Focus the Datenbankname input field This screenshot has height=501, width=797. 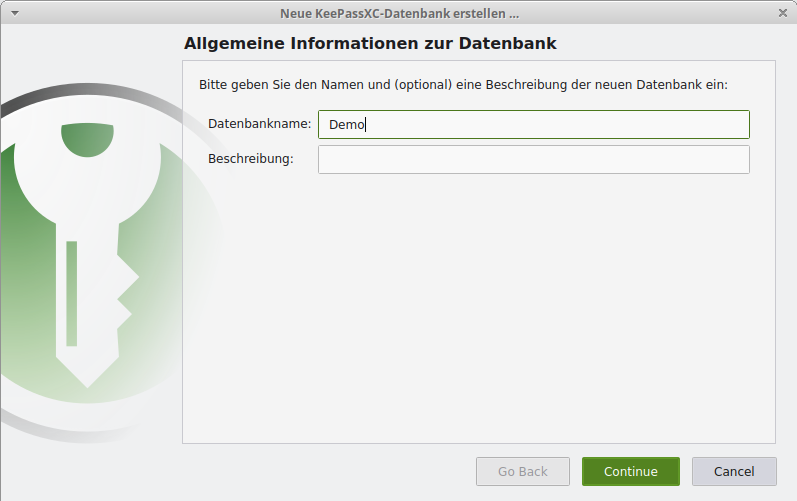click(x=533, y=125)
